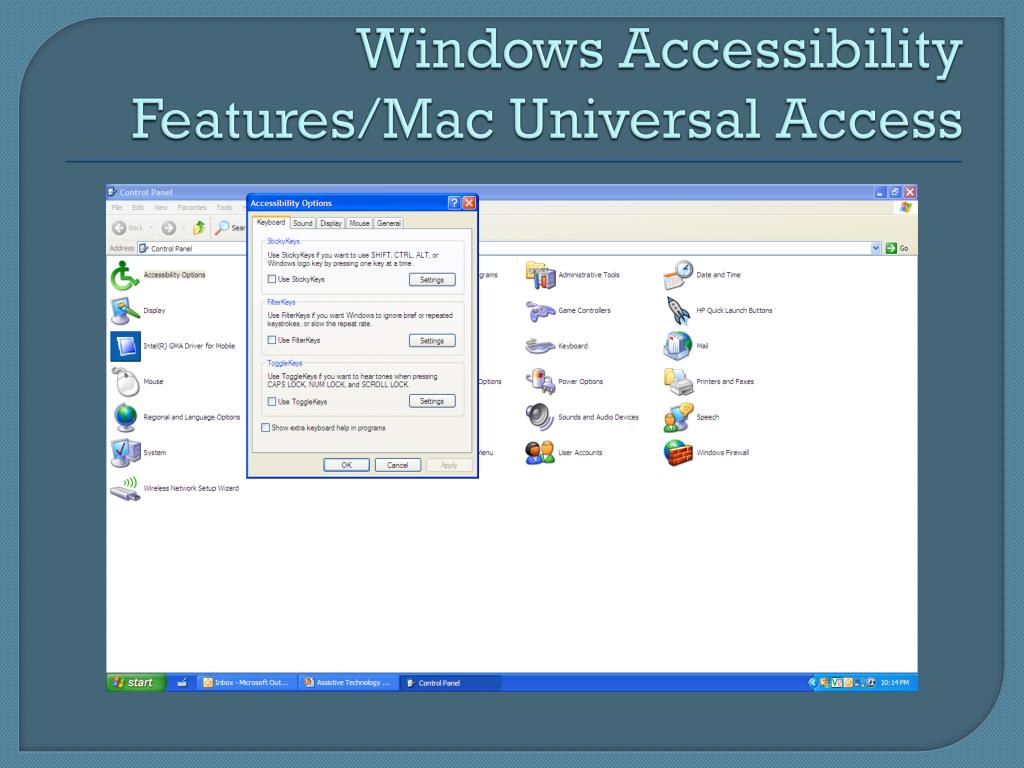Image resolution: width=1024 pixels, height=768 pixels.
Task: Open the Date and Time icon
Action: click(678, 275)
